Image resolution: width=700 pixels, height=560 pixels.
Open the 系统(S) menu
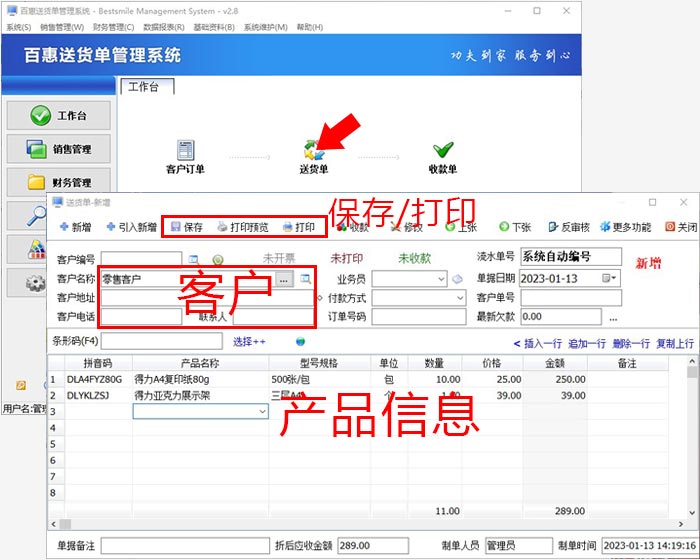point(19,27)
